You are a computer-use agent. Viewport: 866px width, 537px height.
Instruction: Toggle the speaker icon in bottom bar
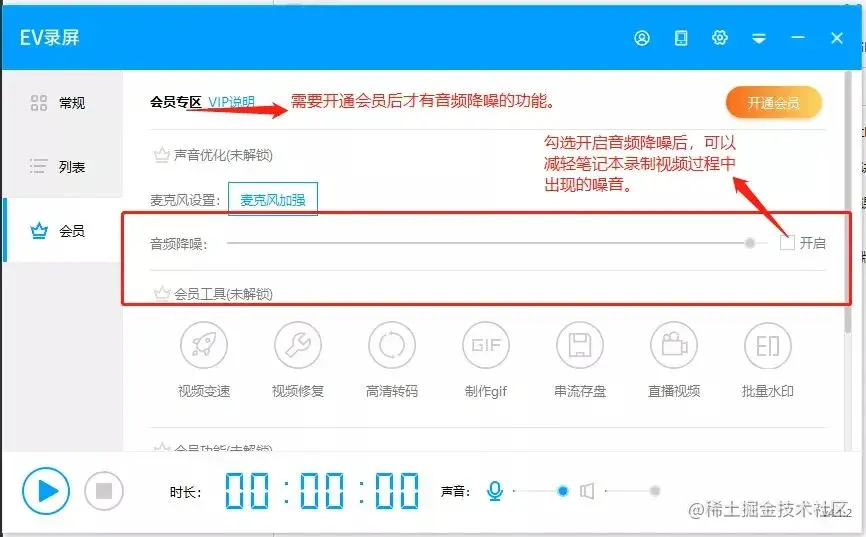(587, 491)
